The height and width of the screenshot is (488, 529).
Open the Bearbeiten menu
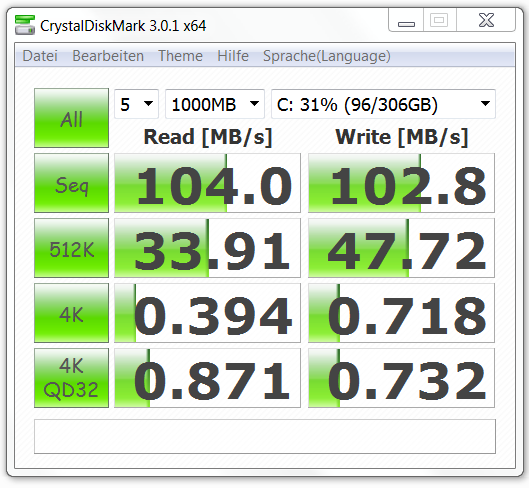click(x=108, y=56)
